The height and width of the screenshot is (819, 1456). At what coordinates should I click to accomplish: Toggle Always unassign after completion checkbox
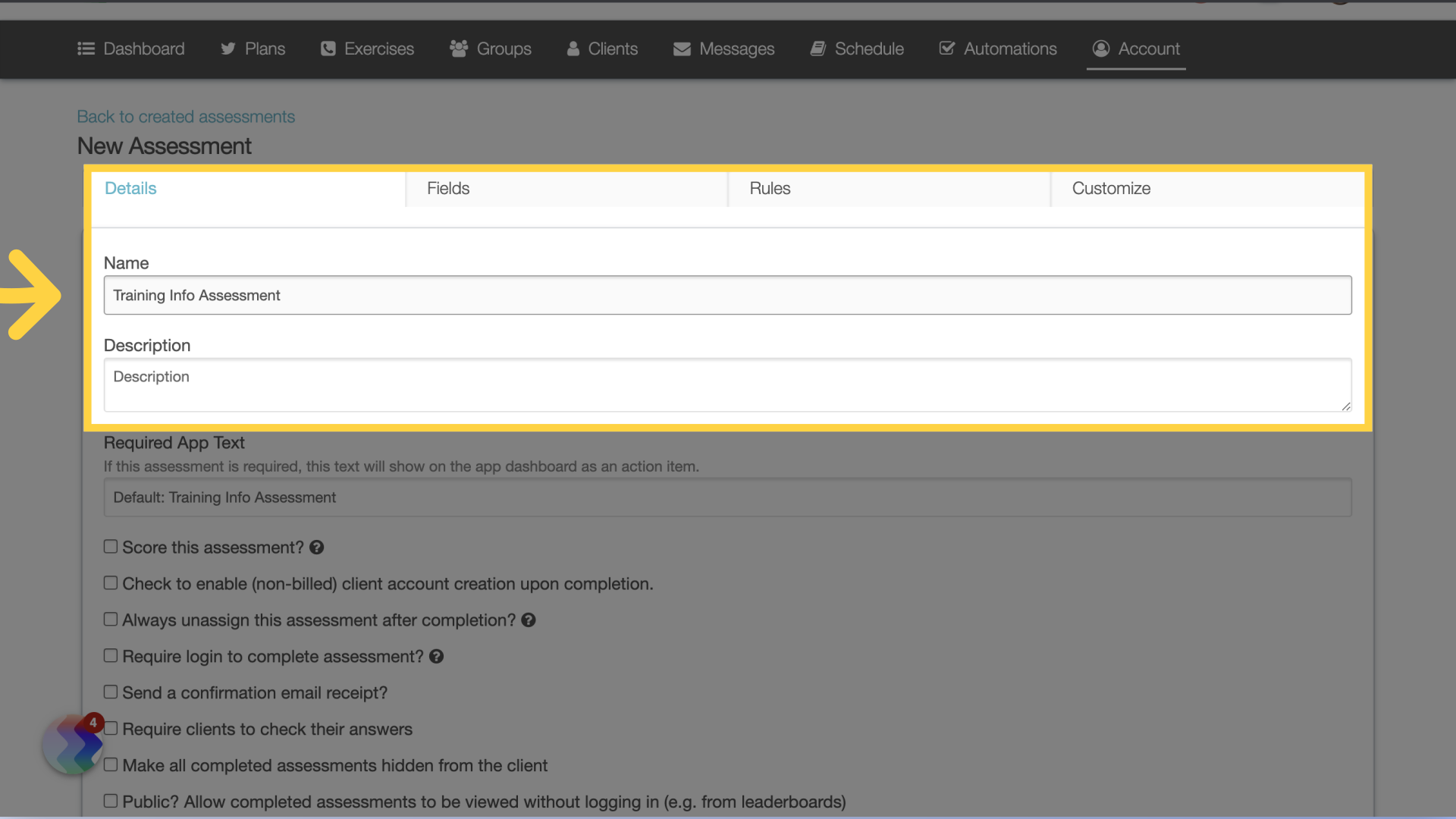pos(110,619)
